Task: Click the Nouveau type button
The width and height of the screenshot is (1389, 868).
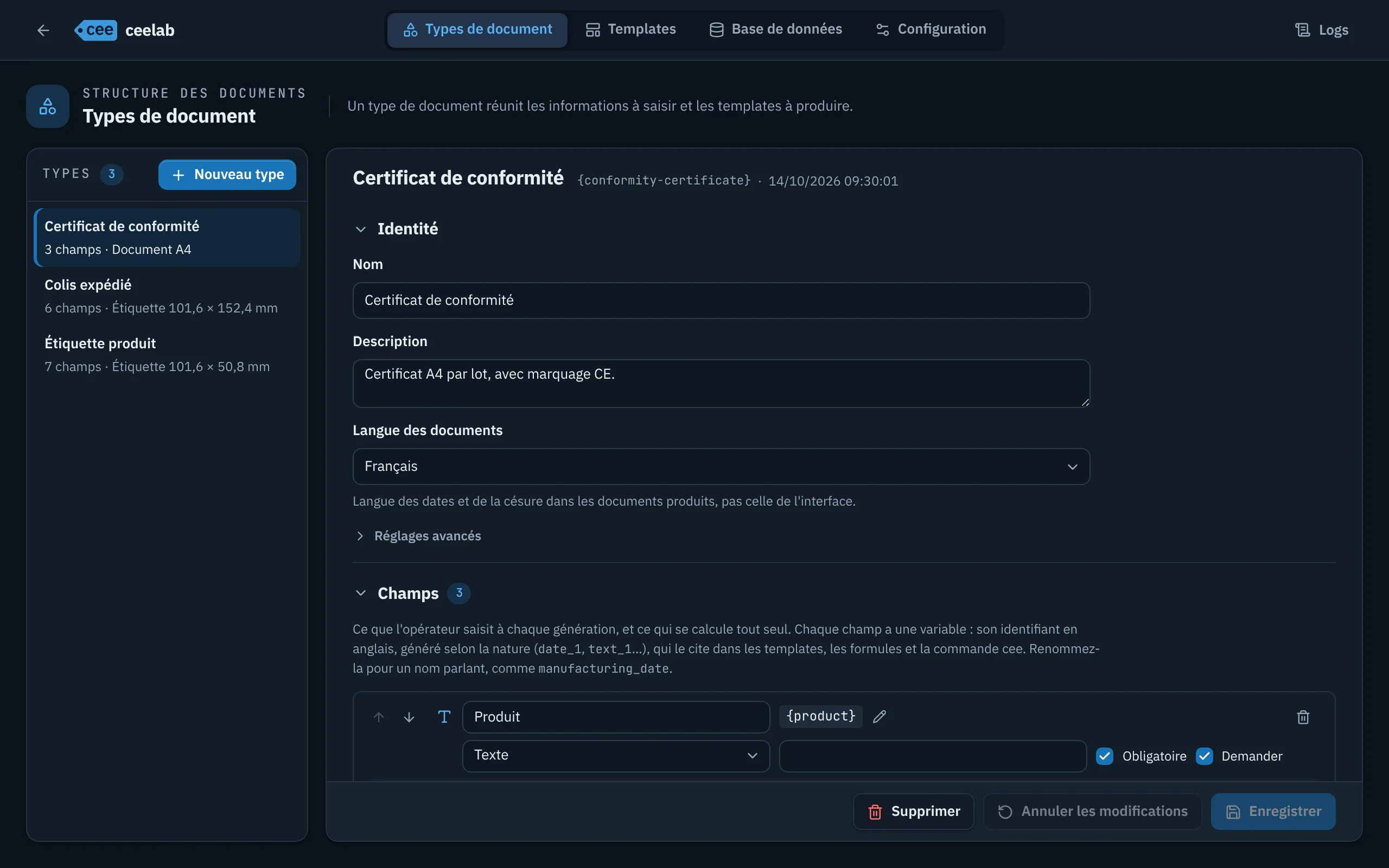Action: (x=227, y=175)
